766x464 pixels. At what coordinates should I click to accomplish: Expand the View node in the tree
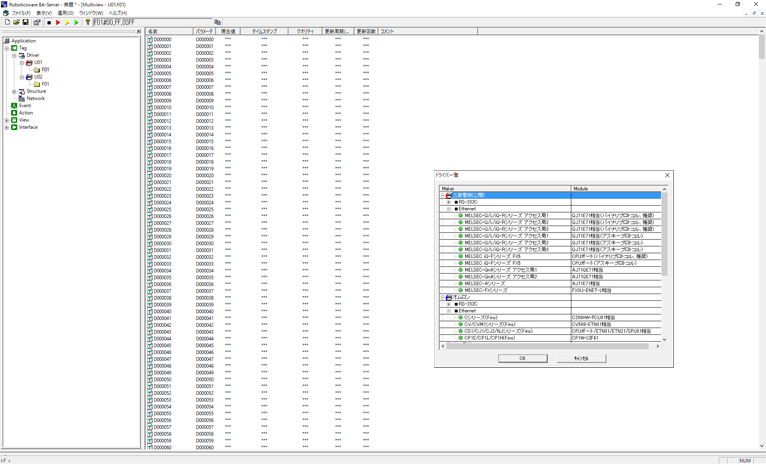tap(7, 120)
